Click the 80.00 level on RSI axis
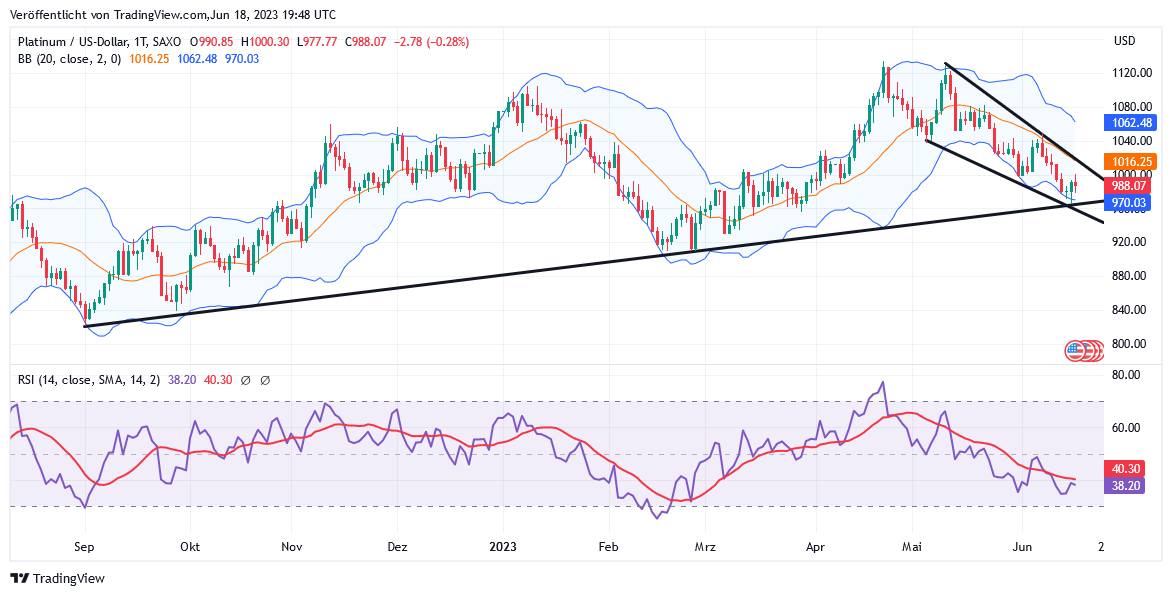 (x=1127, y=375)
